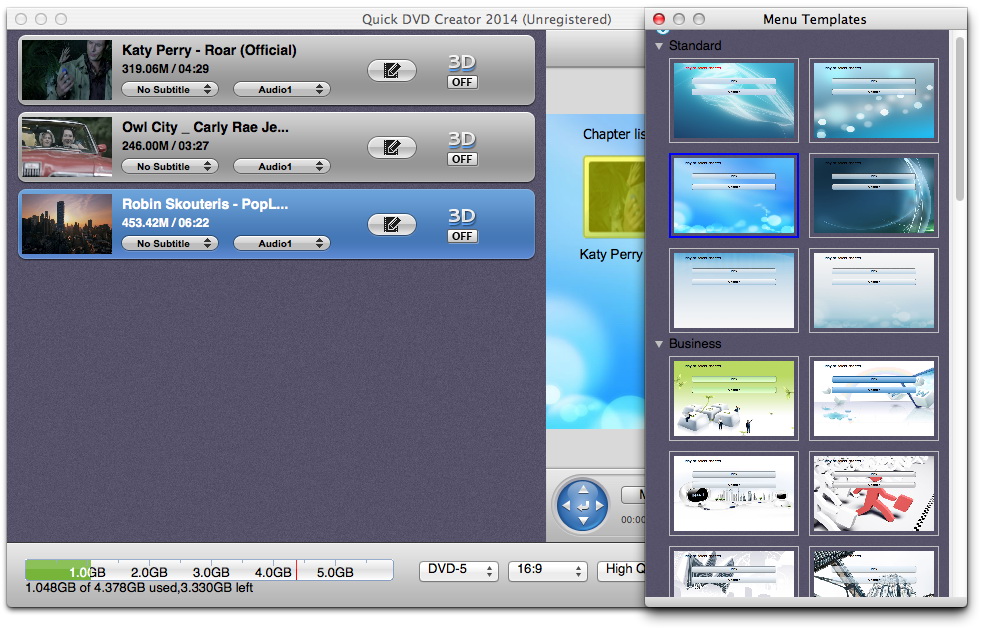Choose the dark teal arc Standard template
983x631 pixels.
pos(873,196)
